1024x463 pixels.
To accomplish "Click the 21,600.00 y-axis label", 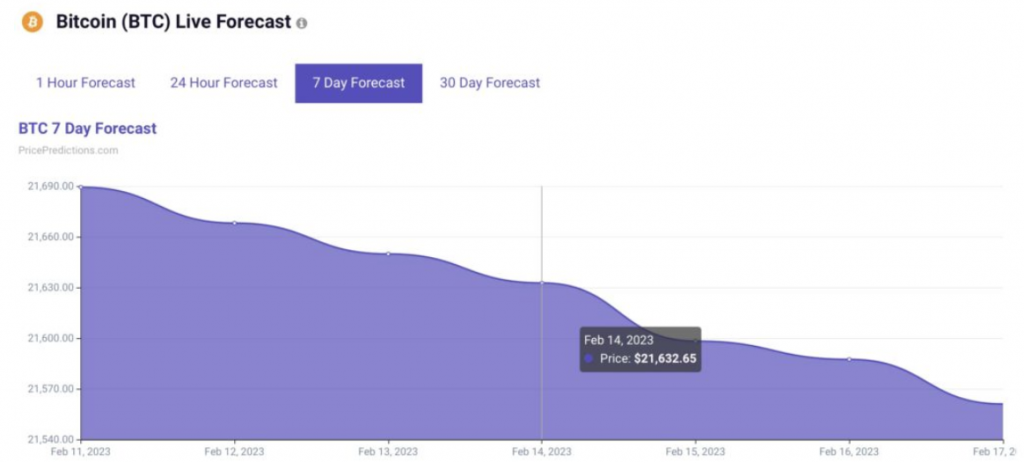I will [x=51, y=338].
